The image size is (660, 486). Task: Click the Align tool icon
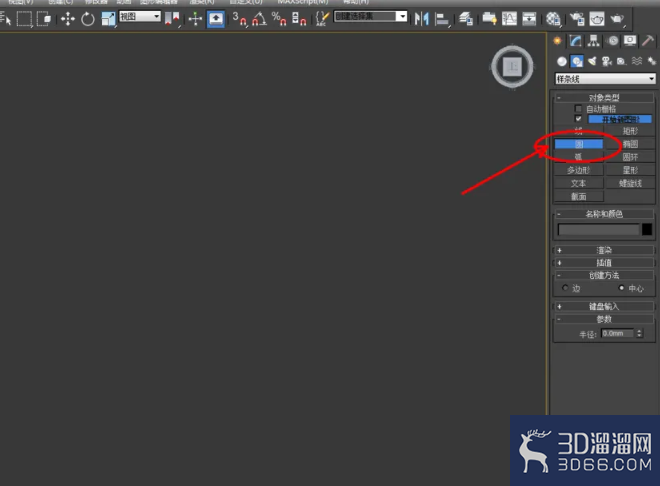(442, 19)
